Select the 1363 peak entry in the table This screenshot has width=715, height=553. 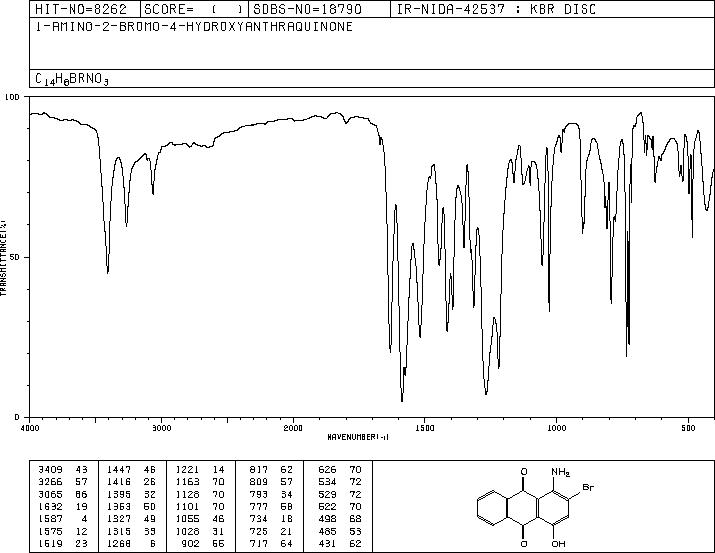(131, 506)
